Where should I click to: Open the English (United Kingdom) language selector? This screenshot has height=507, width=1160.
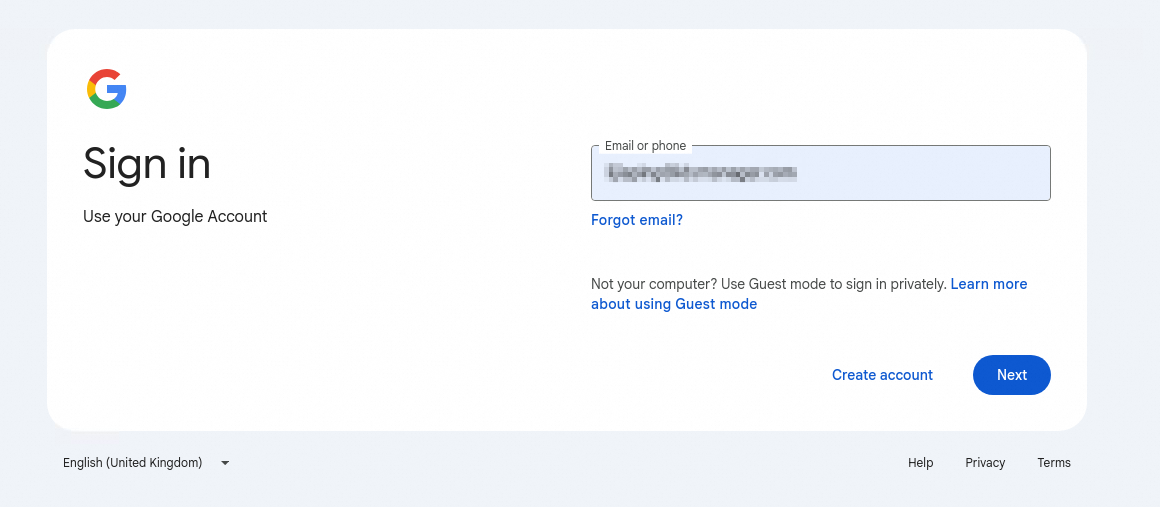pos(146,463)
